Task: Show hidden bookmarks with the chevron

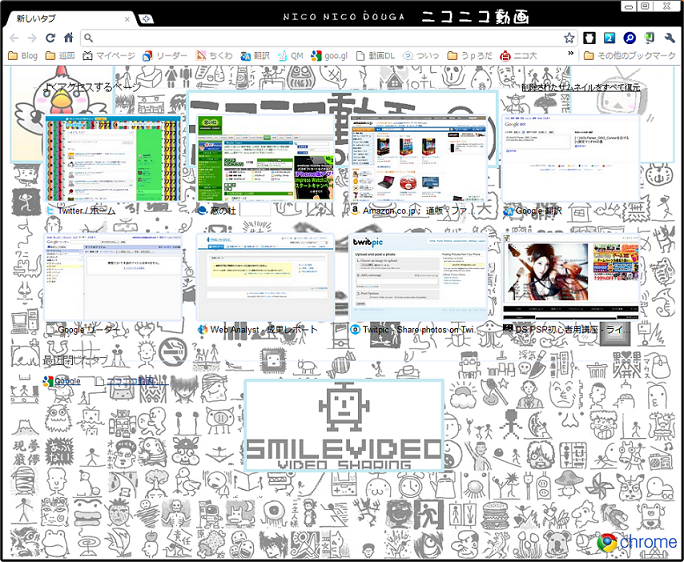Action: pos(570,53)
